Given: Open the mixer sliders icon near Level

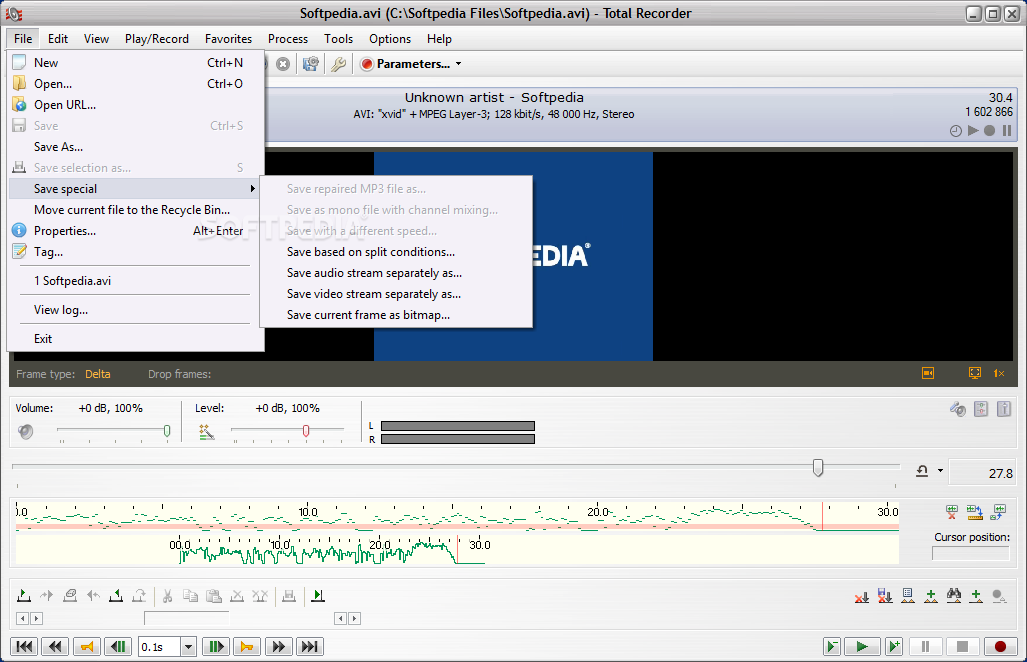Looking at the screenshot, I should 980,409.
